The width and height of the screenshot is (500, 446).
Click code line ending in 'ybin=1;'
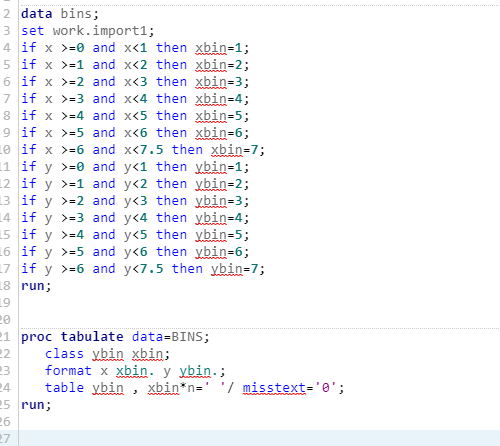point(135,167)
